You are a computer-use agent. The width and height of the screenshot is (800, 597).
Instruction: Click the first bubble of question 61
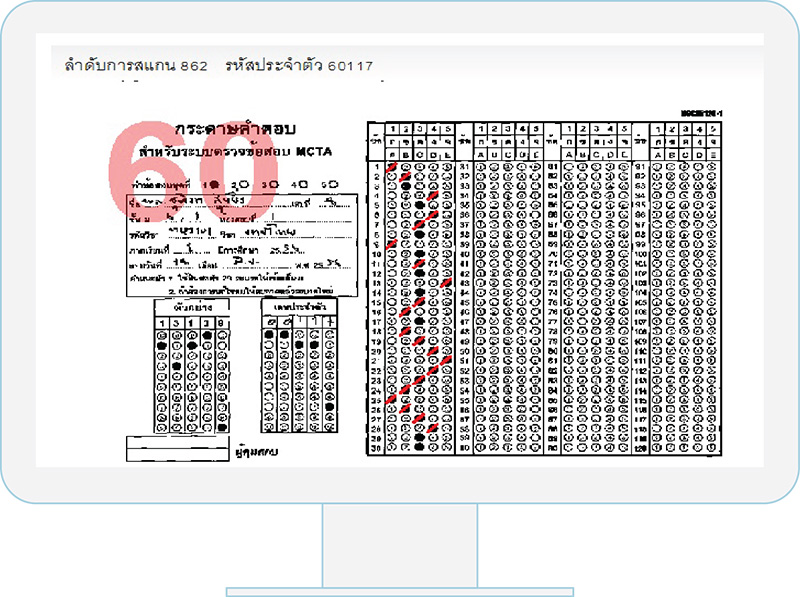[569, 166]
